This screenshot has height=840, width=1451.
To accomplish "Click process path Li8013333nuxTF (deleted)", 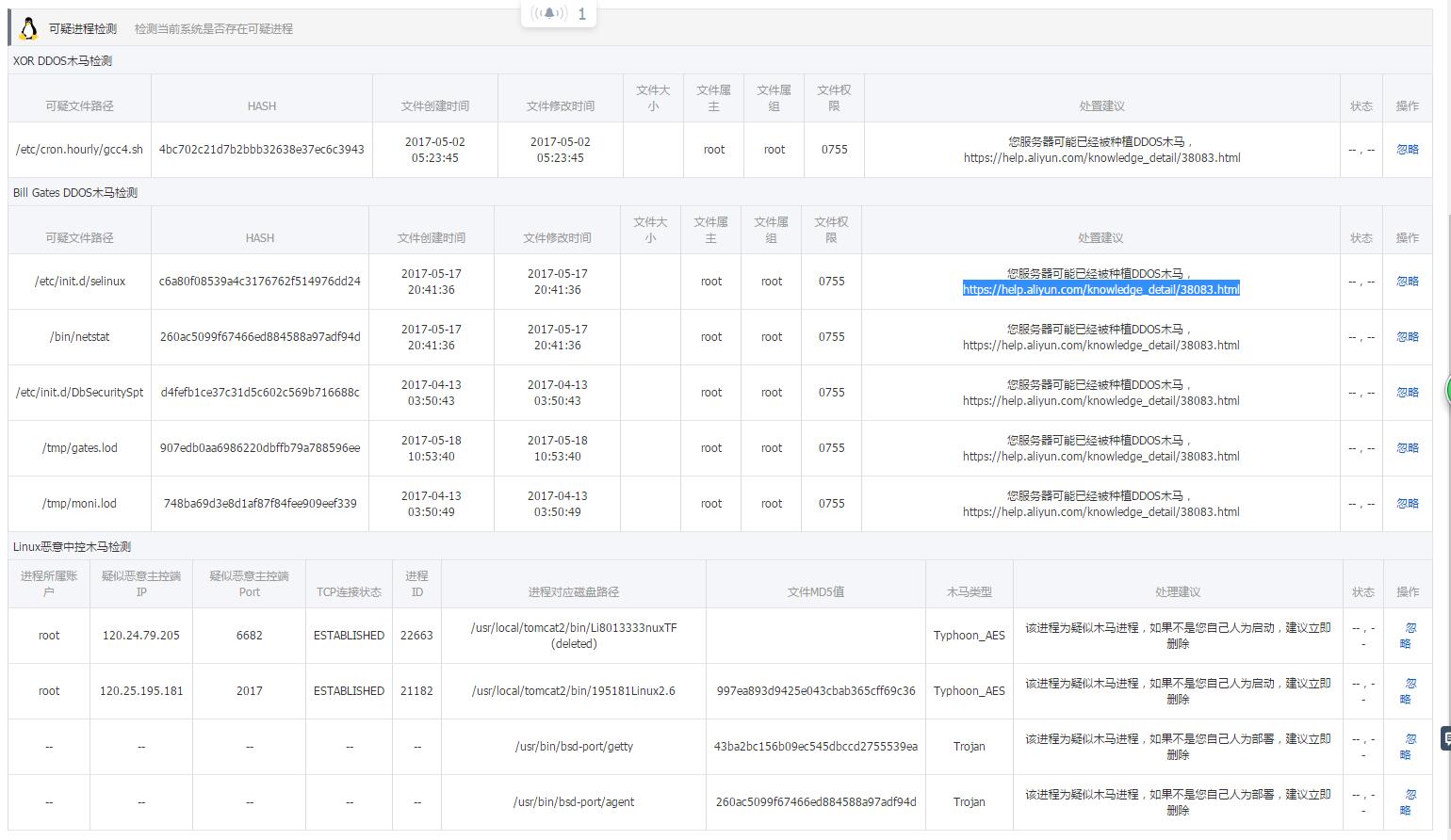I will point(573,636).
